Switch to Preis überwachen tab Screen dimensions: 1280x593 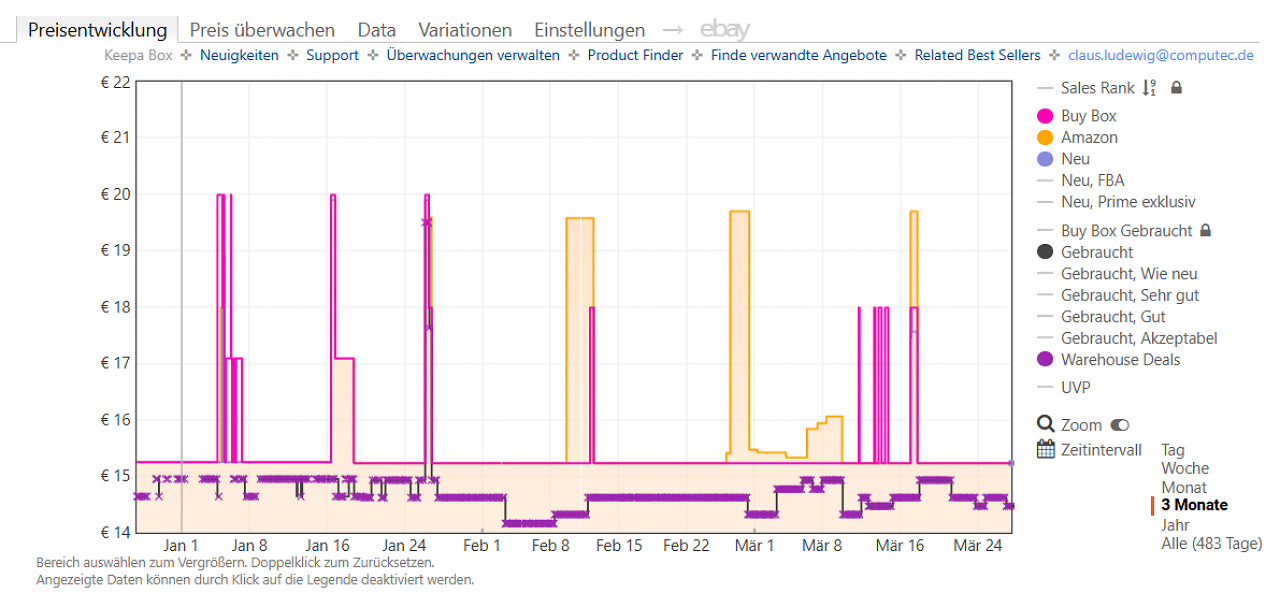[x=262, y=30]
